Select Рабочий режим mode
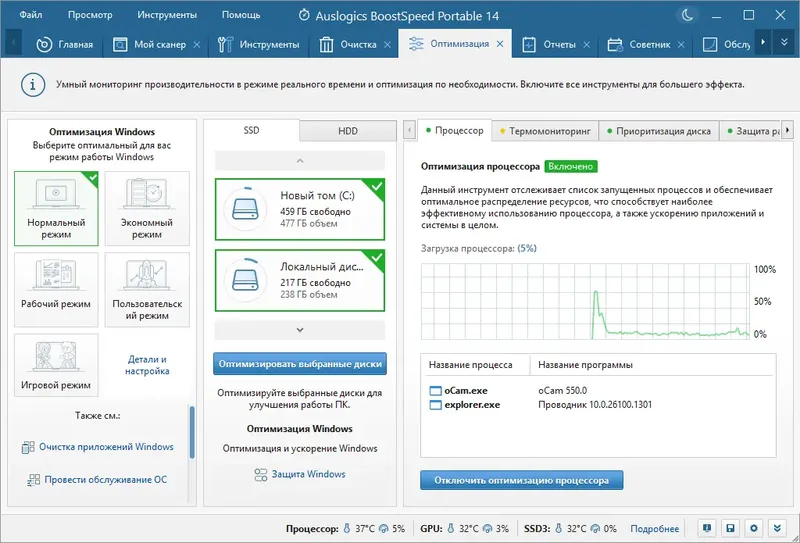Viewport: 800px width, 543px height. (56, 289)
